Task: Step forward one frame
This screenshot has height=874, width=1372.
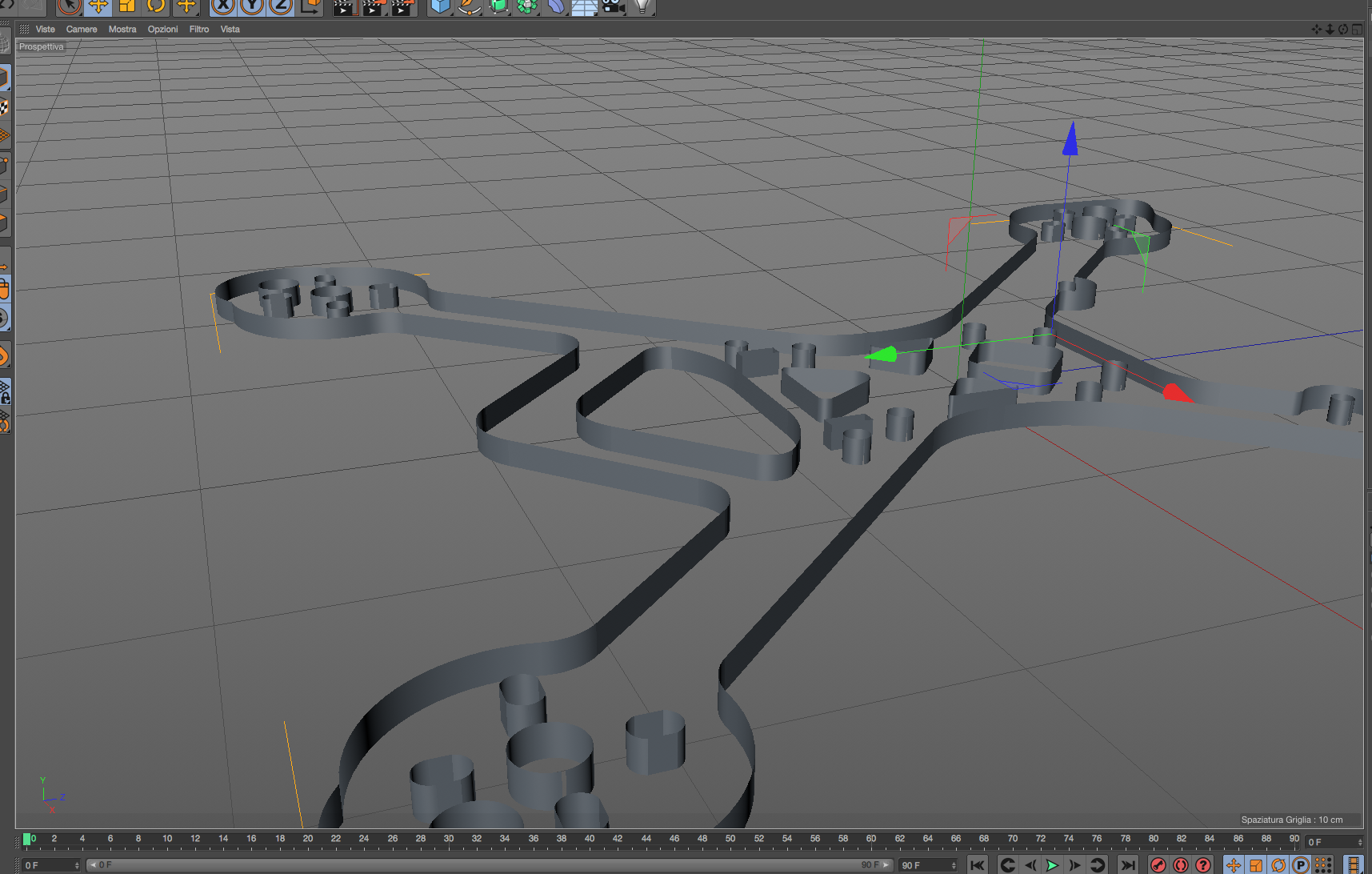Action: coord(1074,865)
